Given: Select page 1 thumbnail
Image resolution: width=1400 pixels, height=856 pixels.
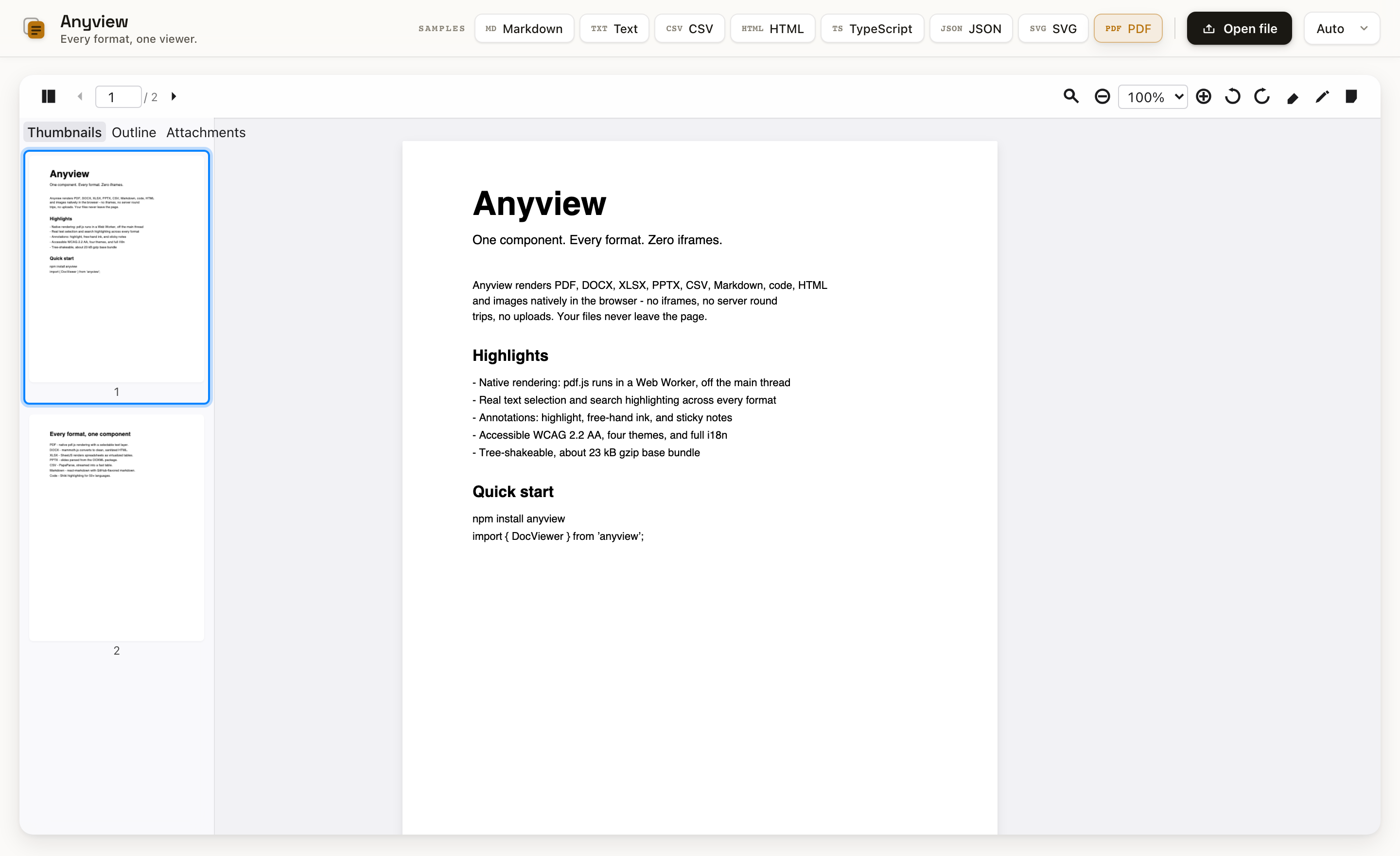Looking at the screenshot, I should [x=117, y=277].
